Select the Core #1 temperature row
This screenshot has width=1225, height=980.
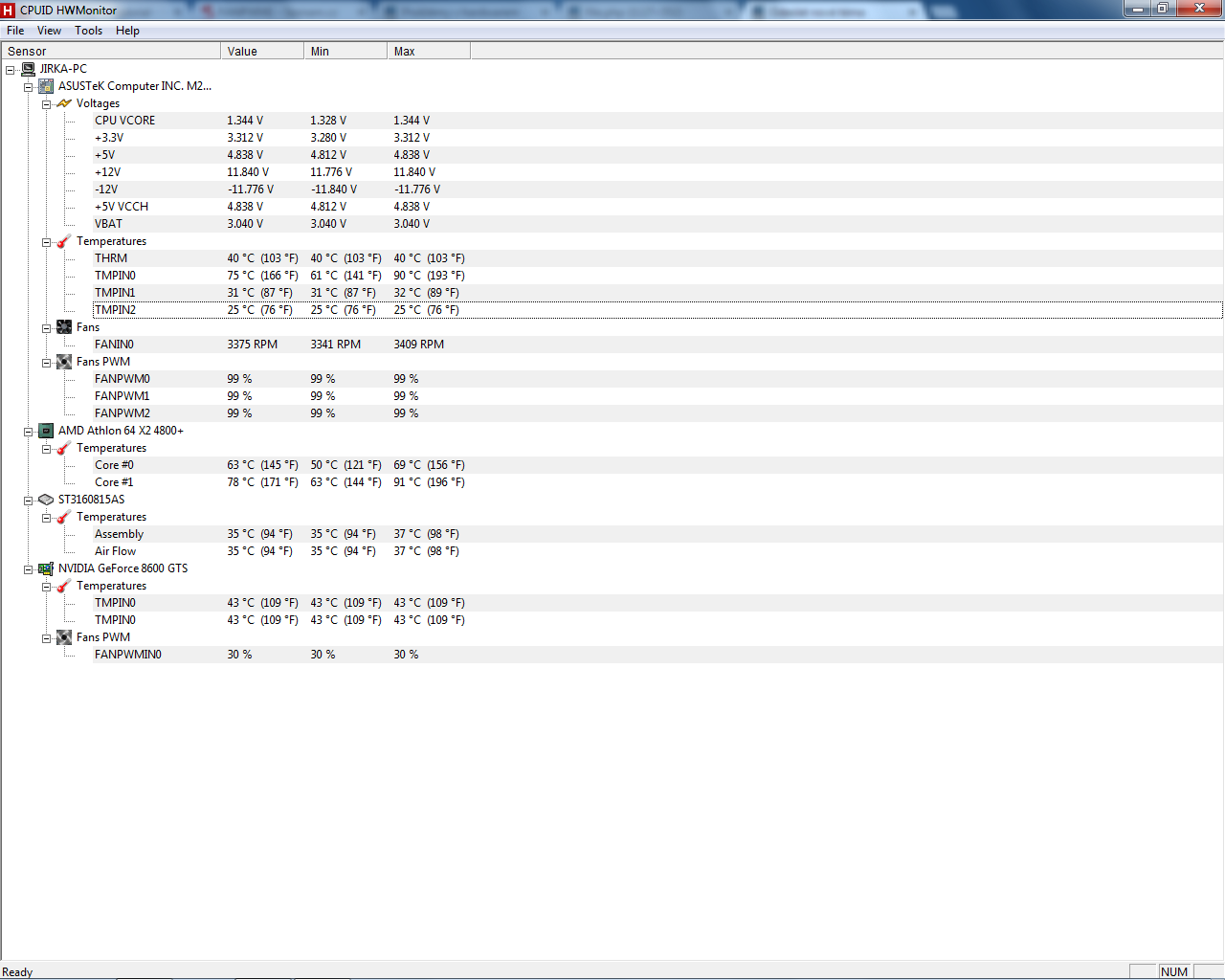coord(657,482)
